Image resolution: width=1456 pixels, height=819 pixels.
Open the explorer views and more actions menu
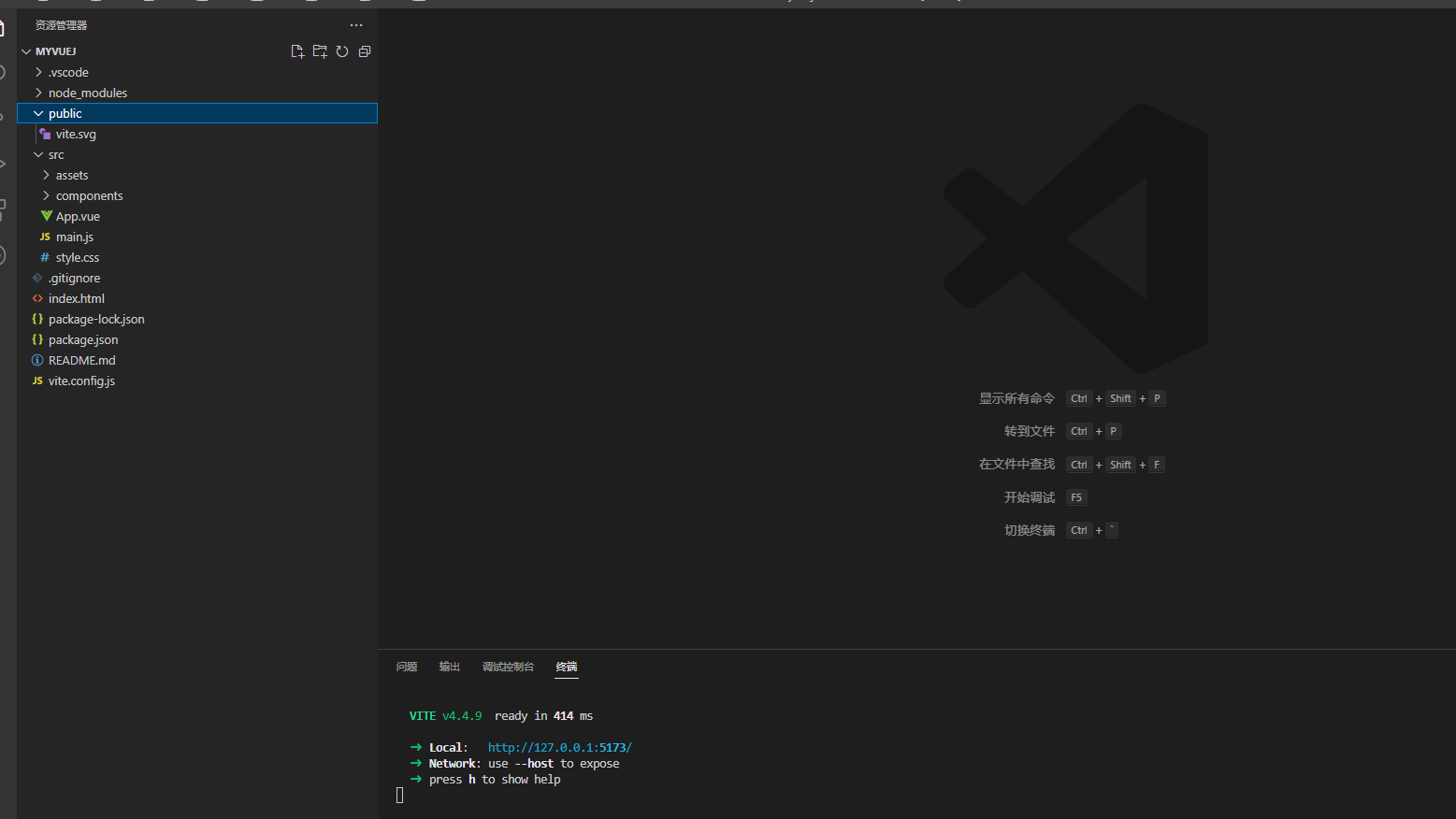click(x=356, y=25)
